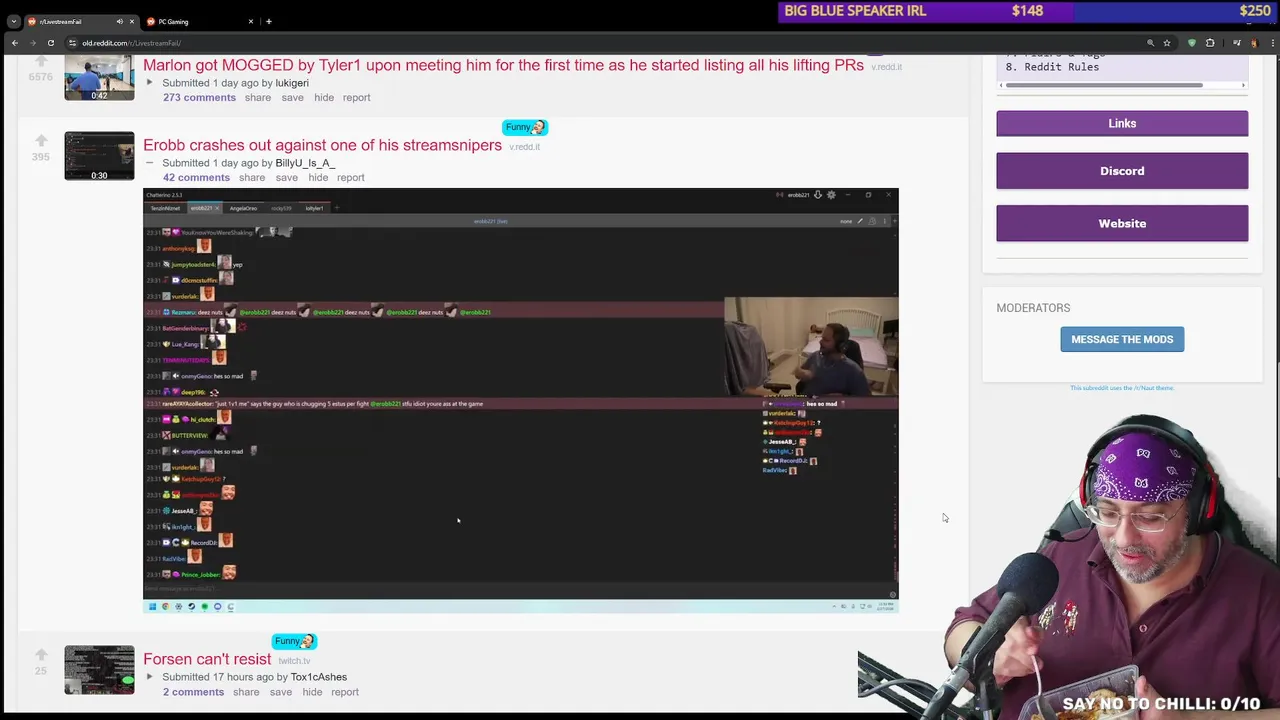
Task: Close the PC Gaming tab
Action: tap(251, 21)
